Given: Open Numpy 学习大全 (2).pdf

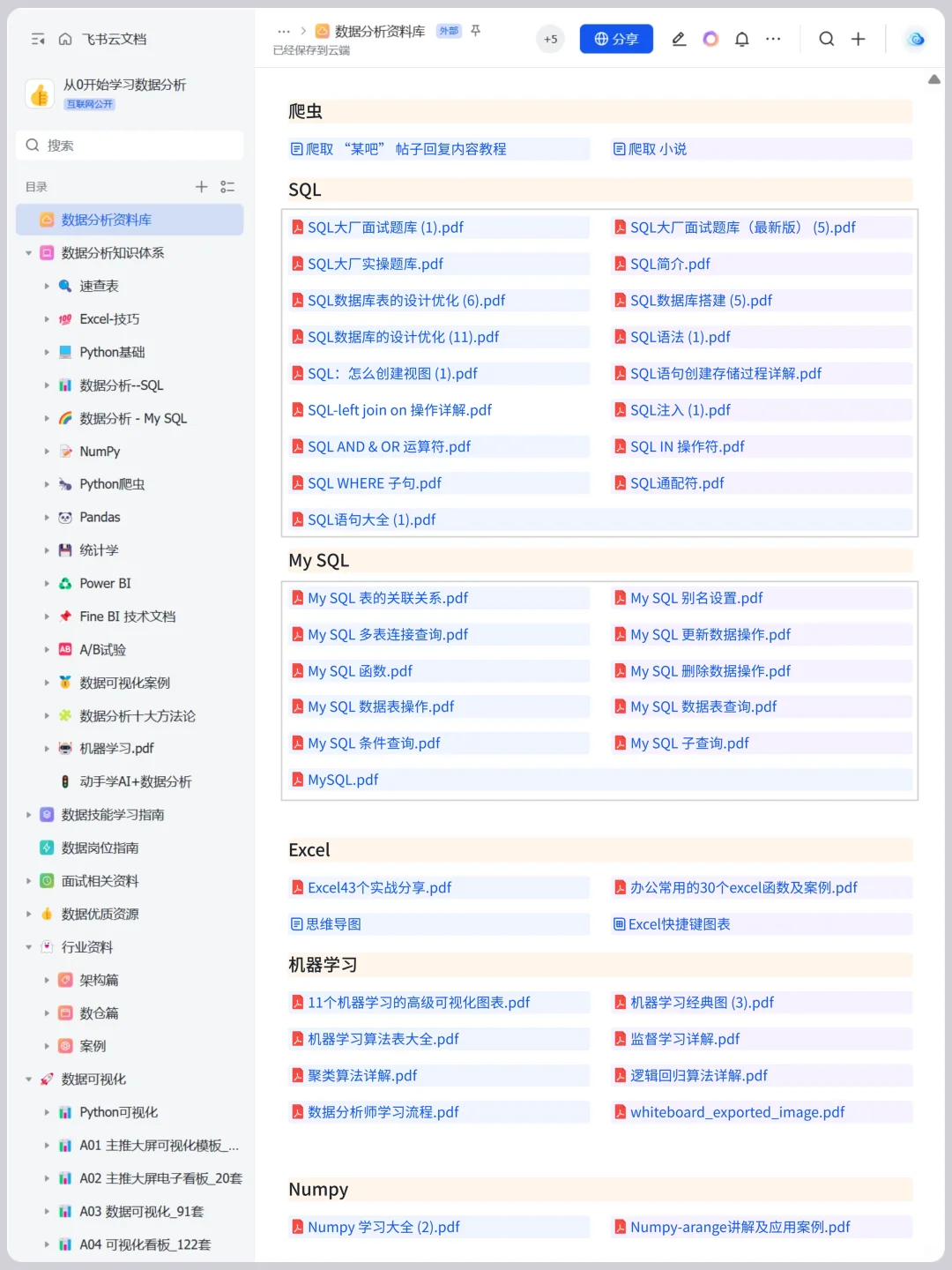Looking at the screenshot, I should point(383,1227).
